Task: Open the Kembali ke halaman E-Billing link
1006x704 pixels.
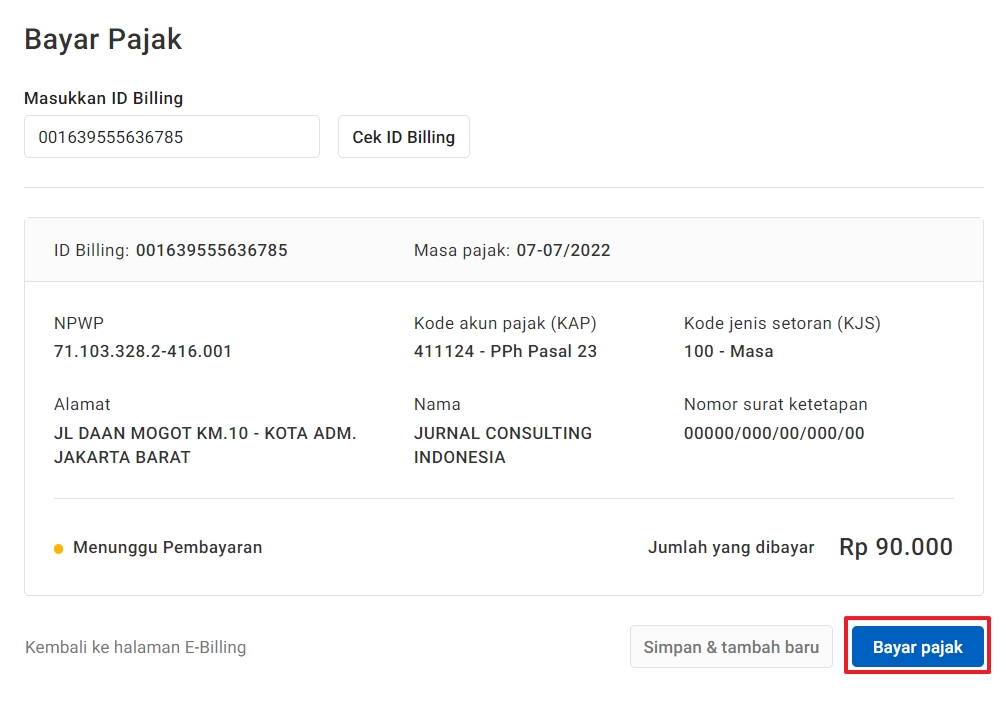Action: (x=135, y=647)
